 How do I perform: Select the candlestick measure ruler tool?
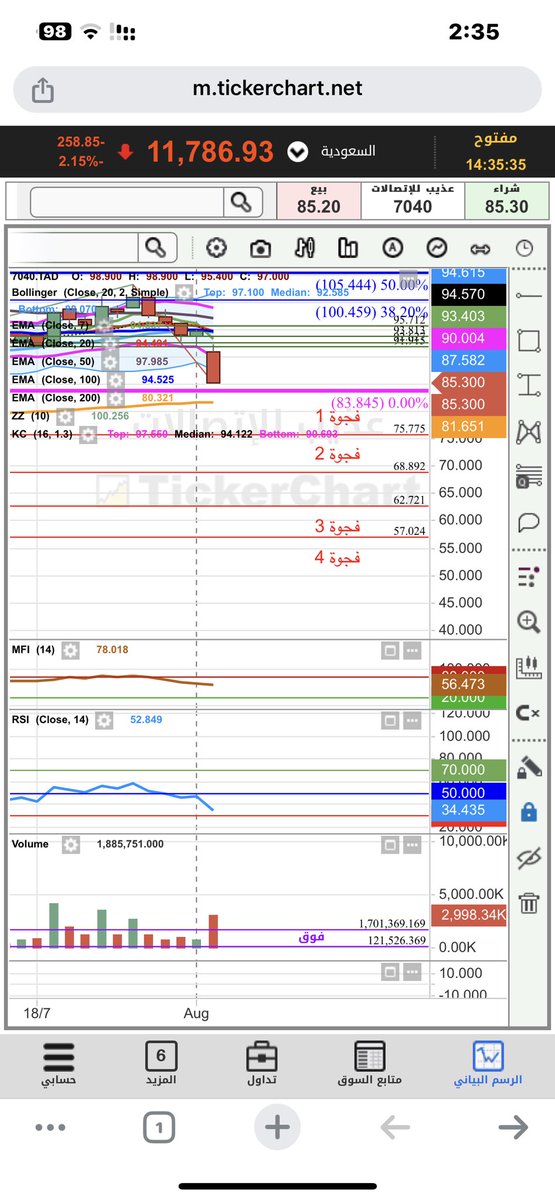529,668
